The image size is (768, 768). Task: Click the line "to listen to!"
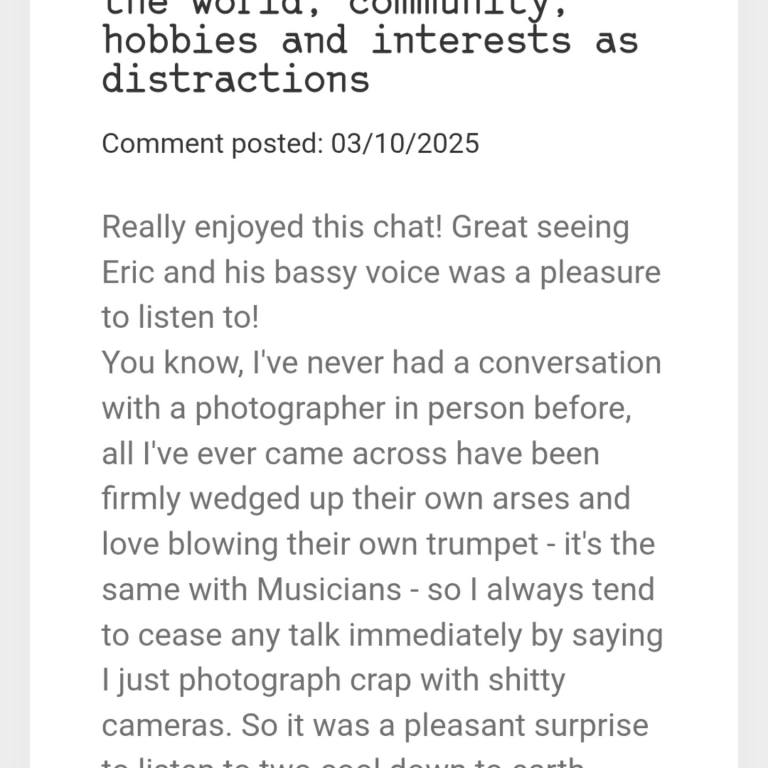180,317
